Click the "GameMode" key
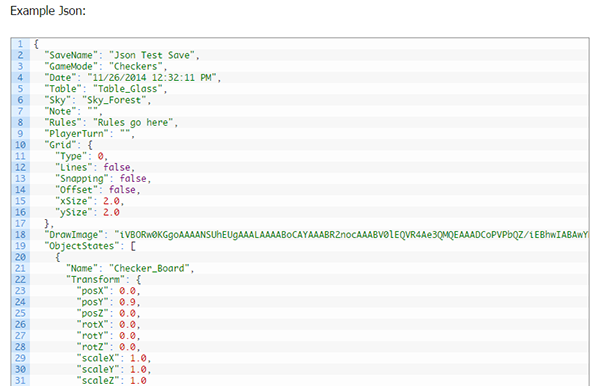Screen dimensions: 600x386 pos(71,66)
